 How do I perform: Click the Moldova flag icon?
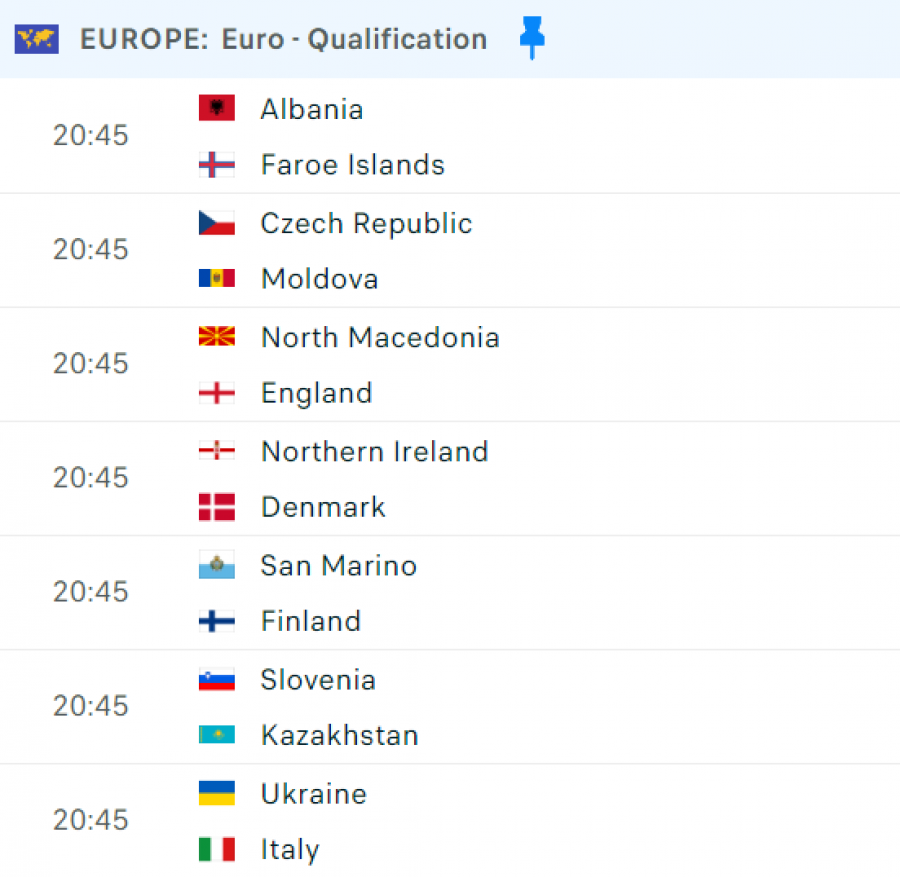[x=216, y=278]
